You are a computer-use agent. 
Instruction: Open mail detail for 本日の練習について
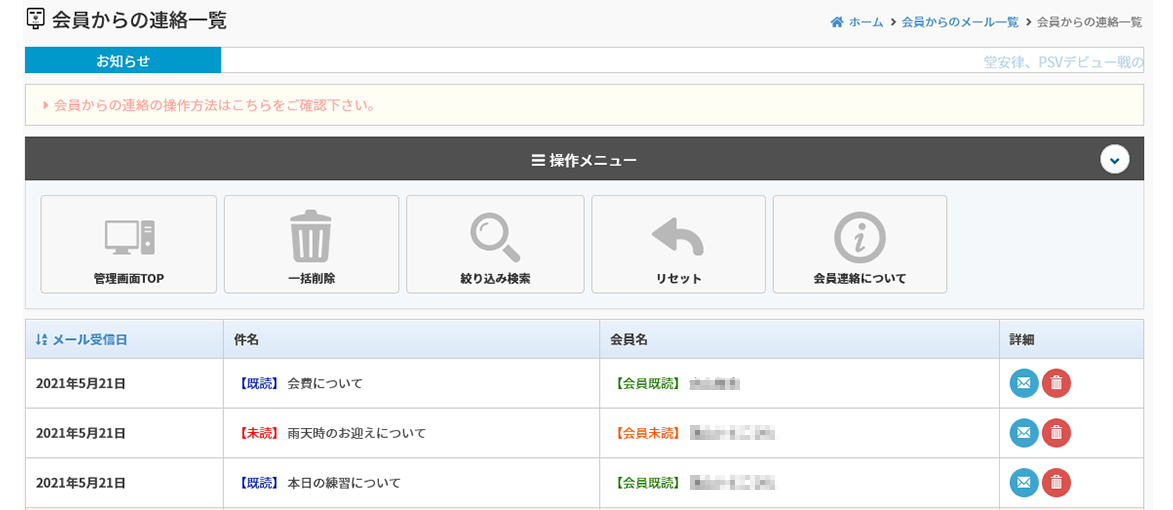point(1024,483)
